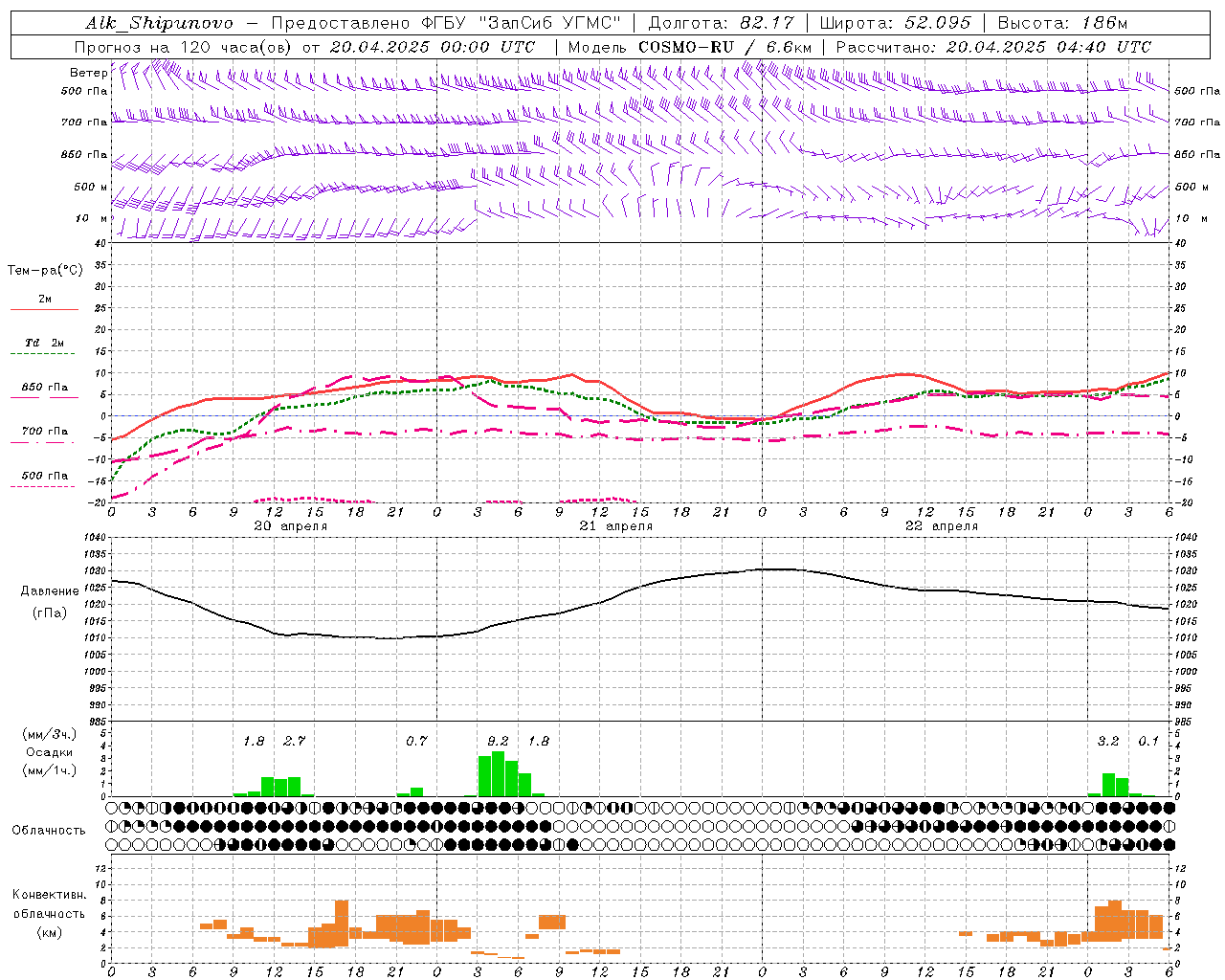Click the Ветер label of the wind panel
Image resolution: width=1225 pixels, height=980 pixels.
coord(88,73)
